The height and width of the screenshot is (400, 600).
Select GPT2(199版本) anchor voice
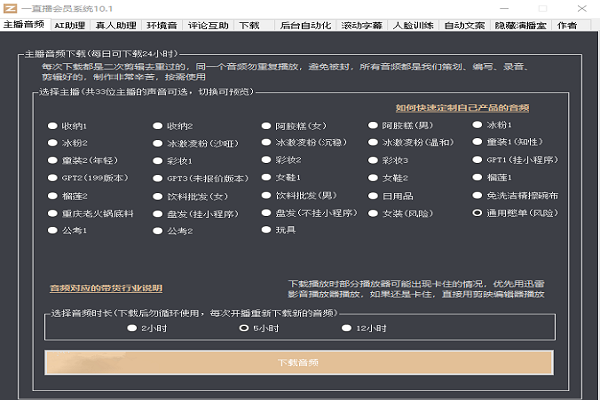pos(52,178)
